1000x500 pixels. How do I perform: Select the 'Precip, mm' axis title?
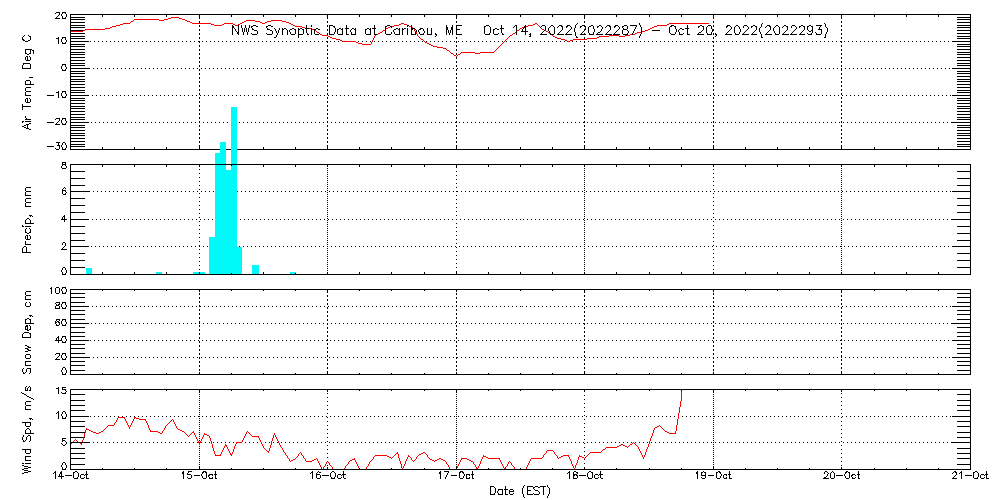(27, 217)
